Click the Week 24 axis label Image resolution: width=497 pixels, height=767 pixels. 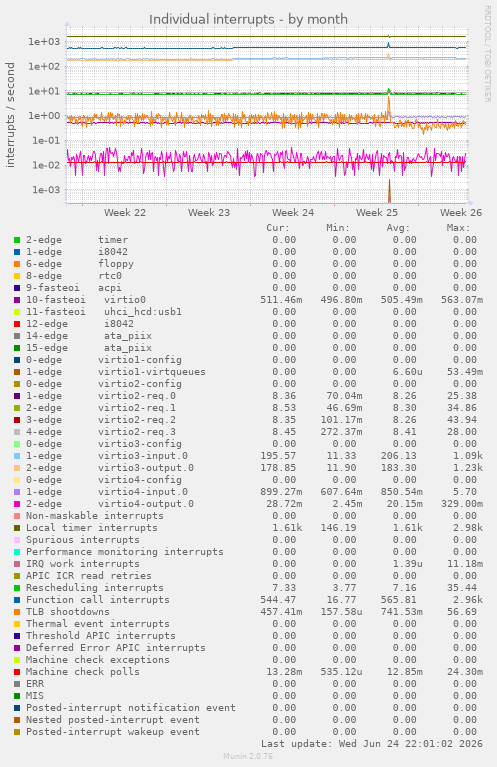[293, 213]
